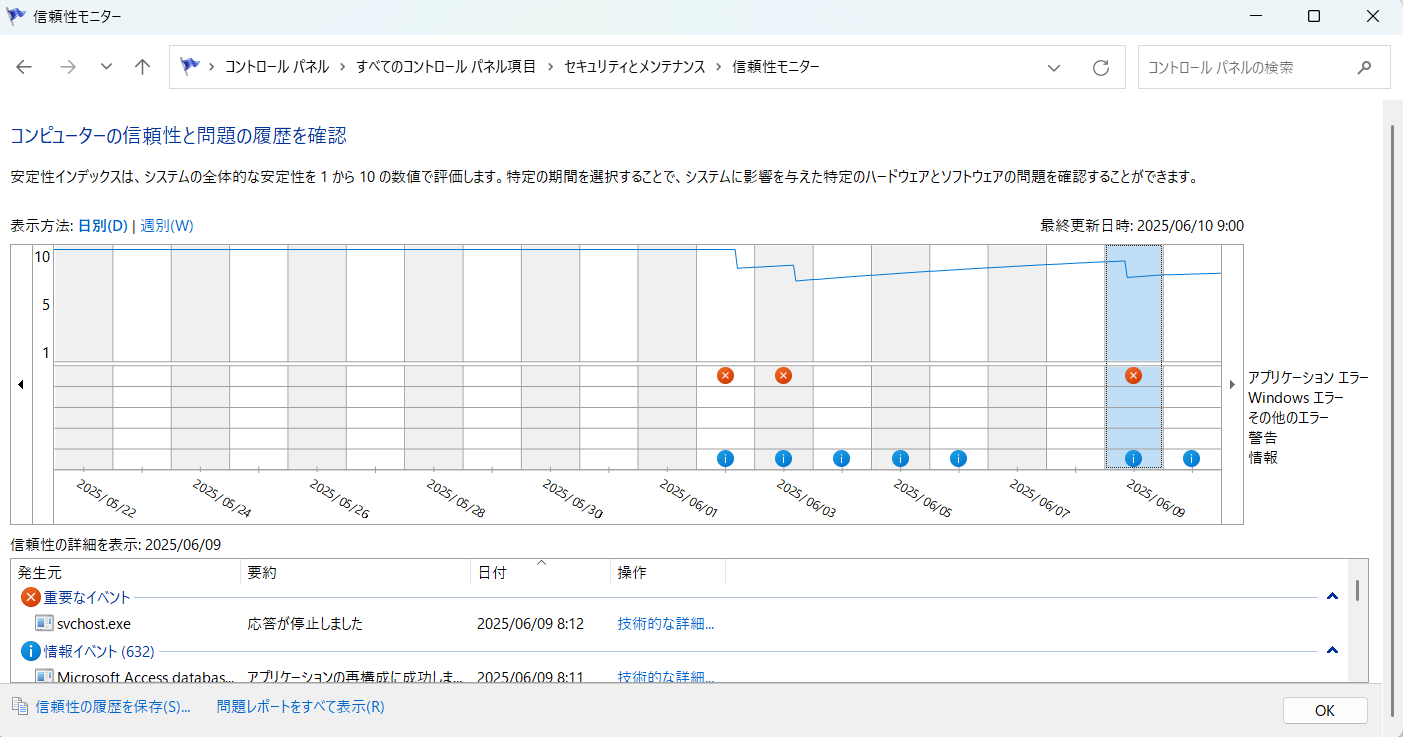
Task: Click the red error icon on 2025/06/02
Action: point(726,375)
